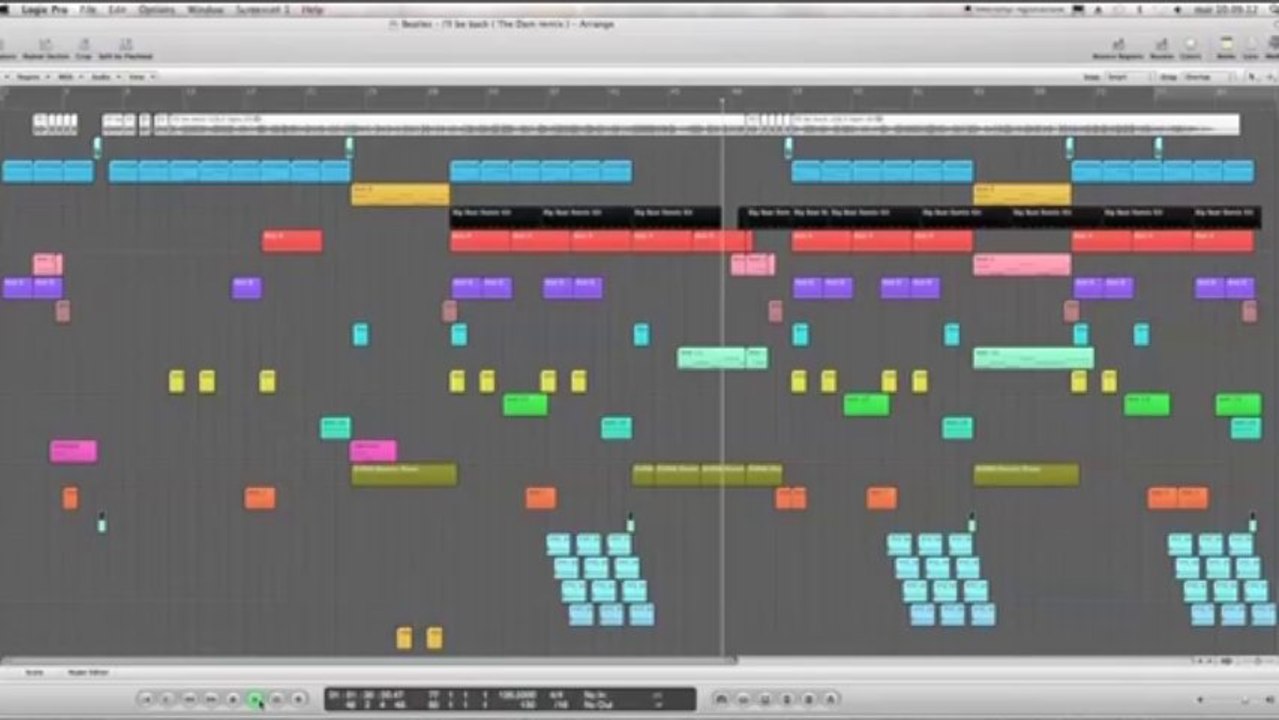This screenshot has width=1279, height=720.
Task: Toggle the Metronome click button
Action: 830,699
